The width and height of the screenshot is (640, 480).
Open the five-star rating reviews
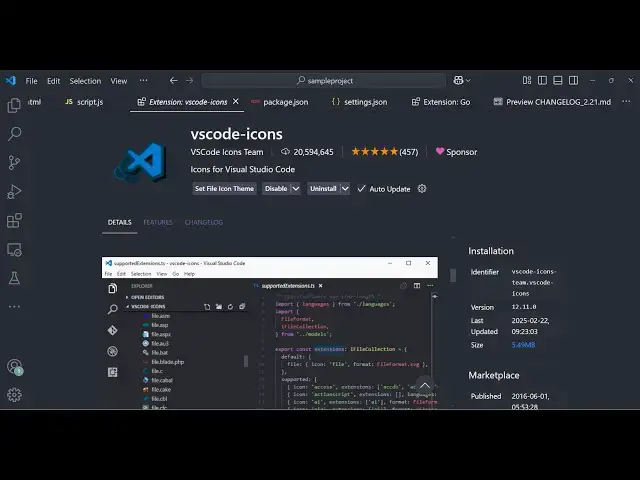(x=385, y=152)
